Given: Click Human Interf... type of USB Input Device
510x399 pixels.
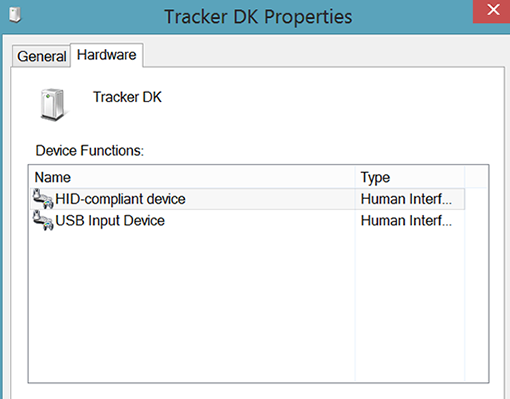Looking at the screenshot, I should pyautogui.click(x=406, y=221).
